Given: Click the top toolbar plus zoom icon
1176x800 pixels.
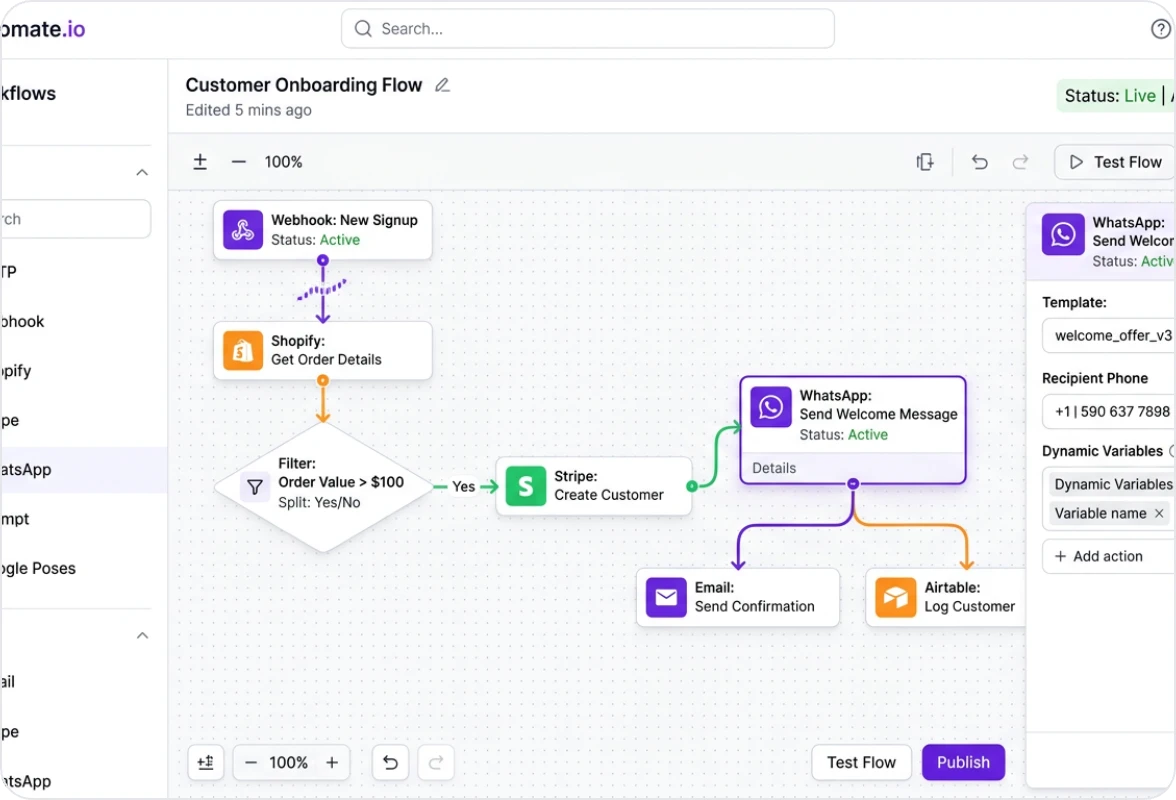Looking at the screenshot, I should pos(200,162).
